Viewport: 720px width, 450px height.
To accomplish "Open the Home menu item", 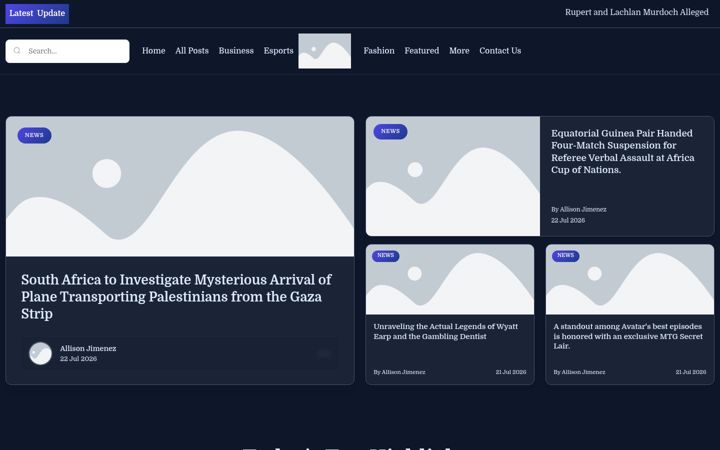I will [153, 51].
